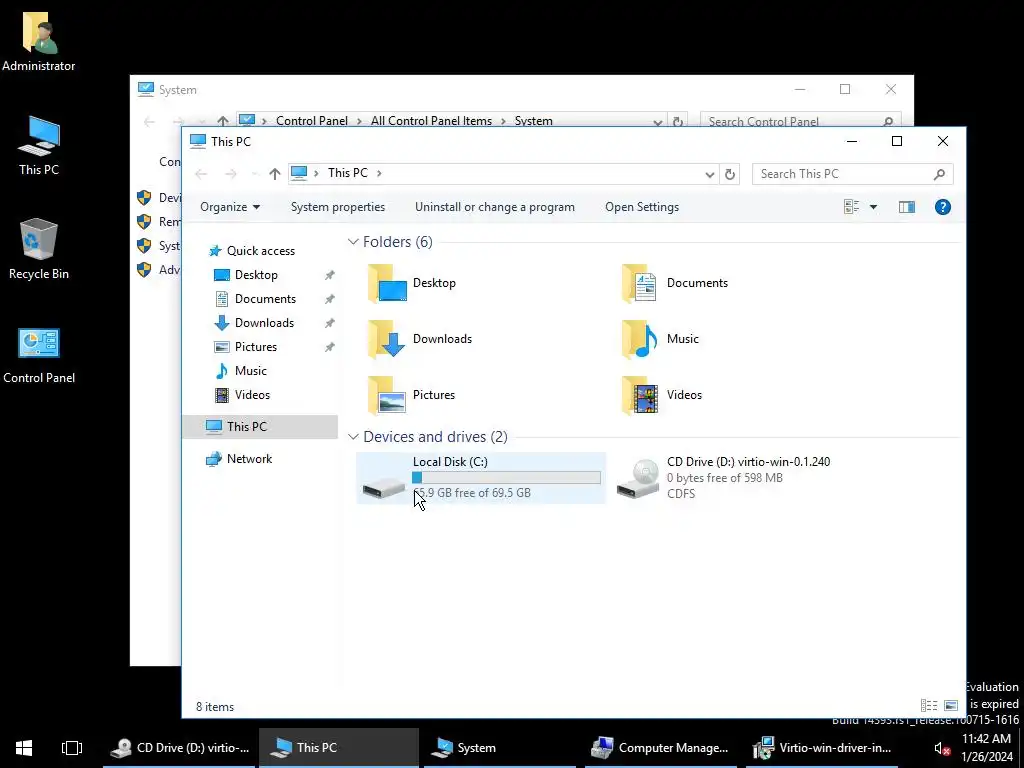Screen dimensions: 1024x768
Task: Open the Documents folder in the Folders group
Action: coord(675,283)
